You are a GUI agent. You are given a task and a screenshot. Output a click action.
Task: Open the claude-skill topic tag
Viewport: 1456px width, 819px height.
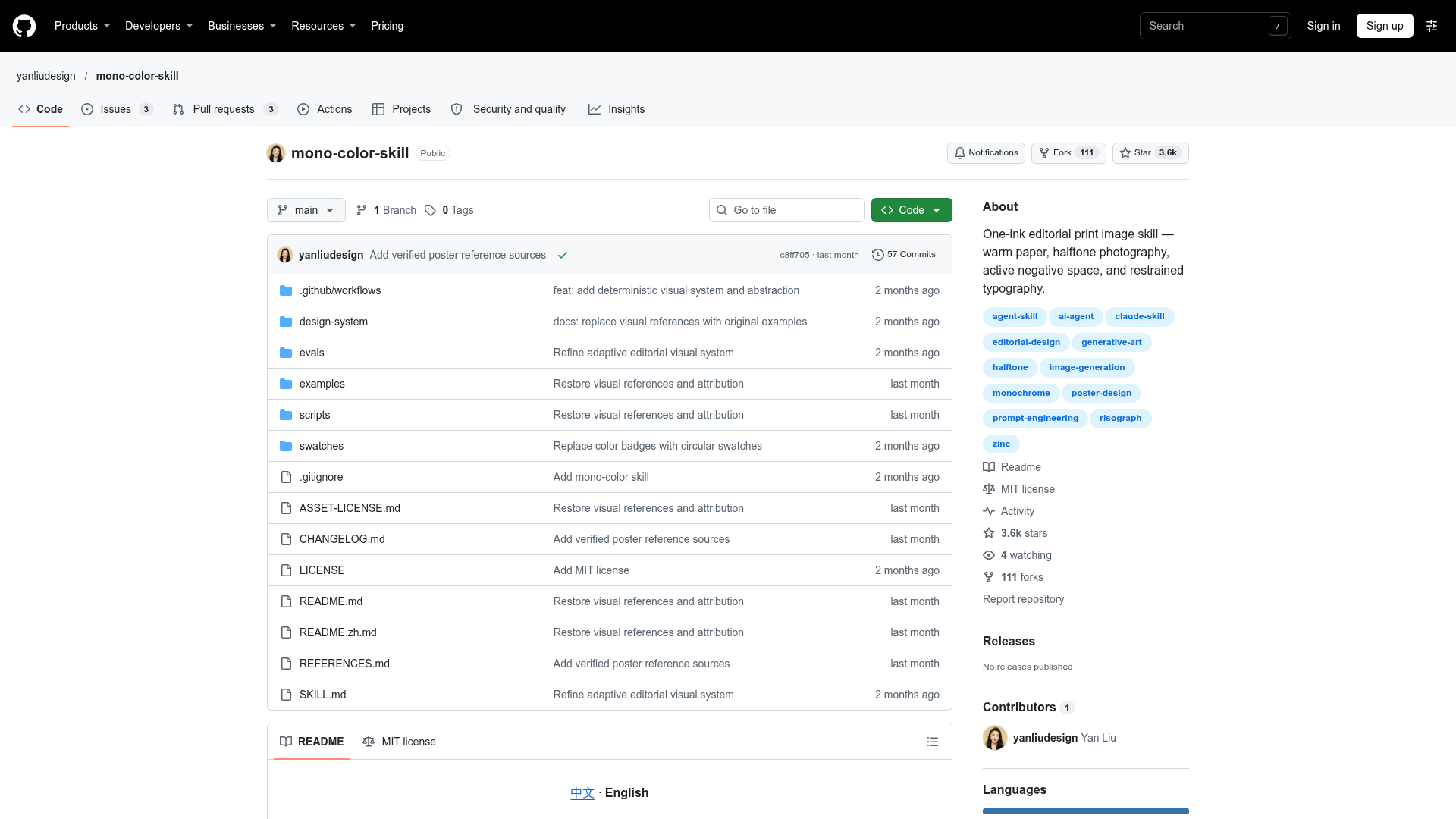pos(1139,316)
